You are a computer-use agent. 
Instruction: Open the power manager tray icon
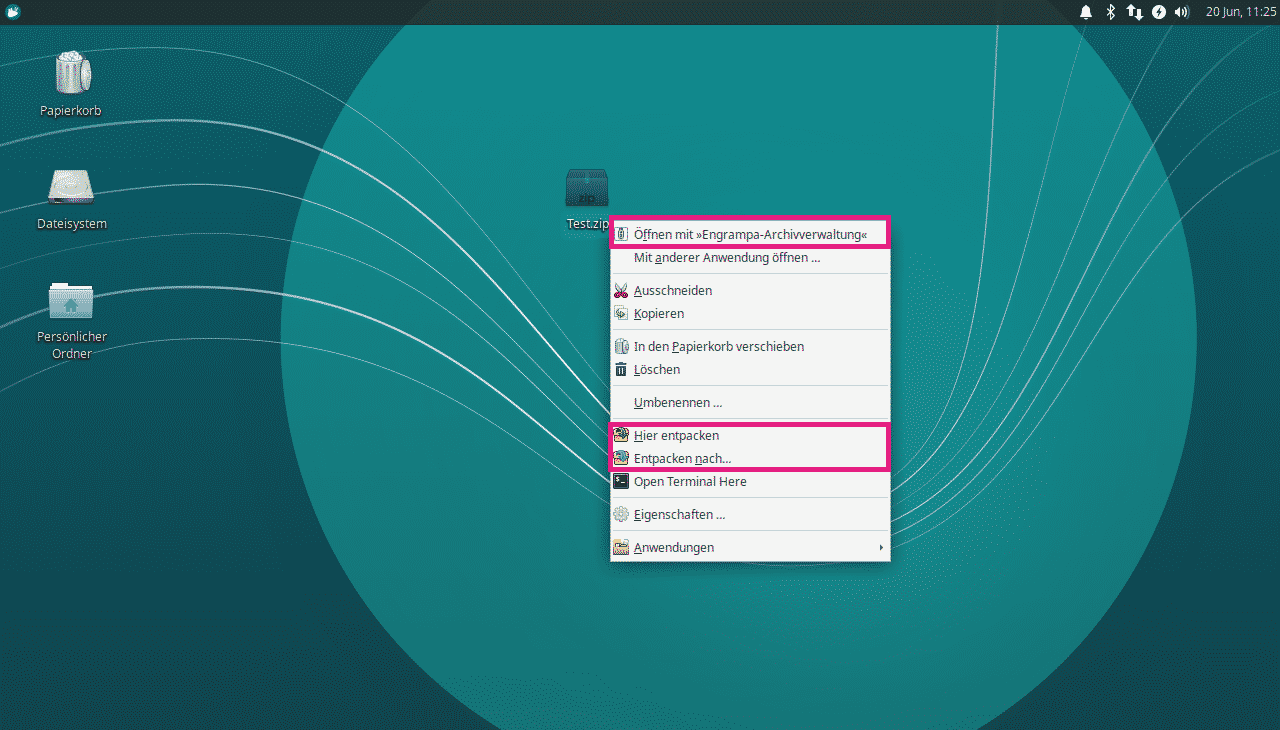click(x=1159, y=12)
